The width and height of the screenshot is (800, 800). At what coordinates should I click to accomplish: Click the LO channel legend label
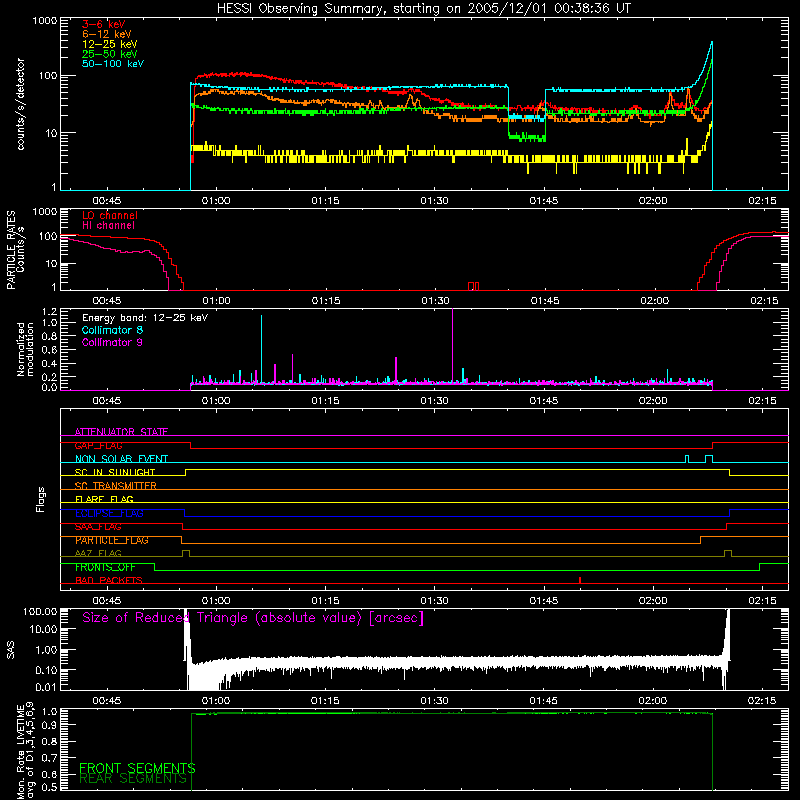pos(110,215)
